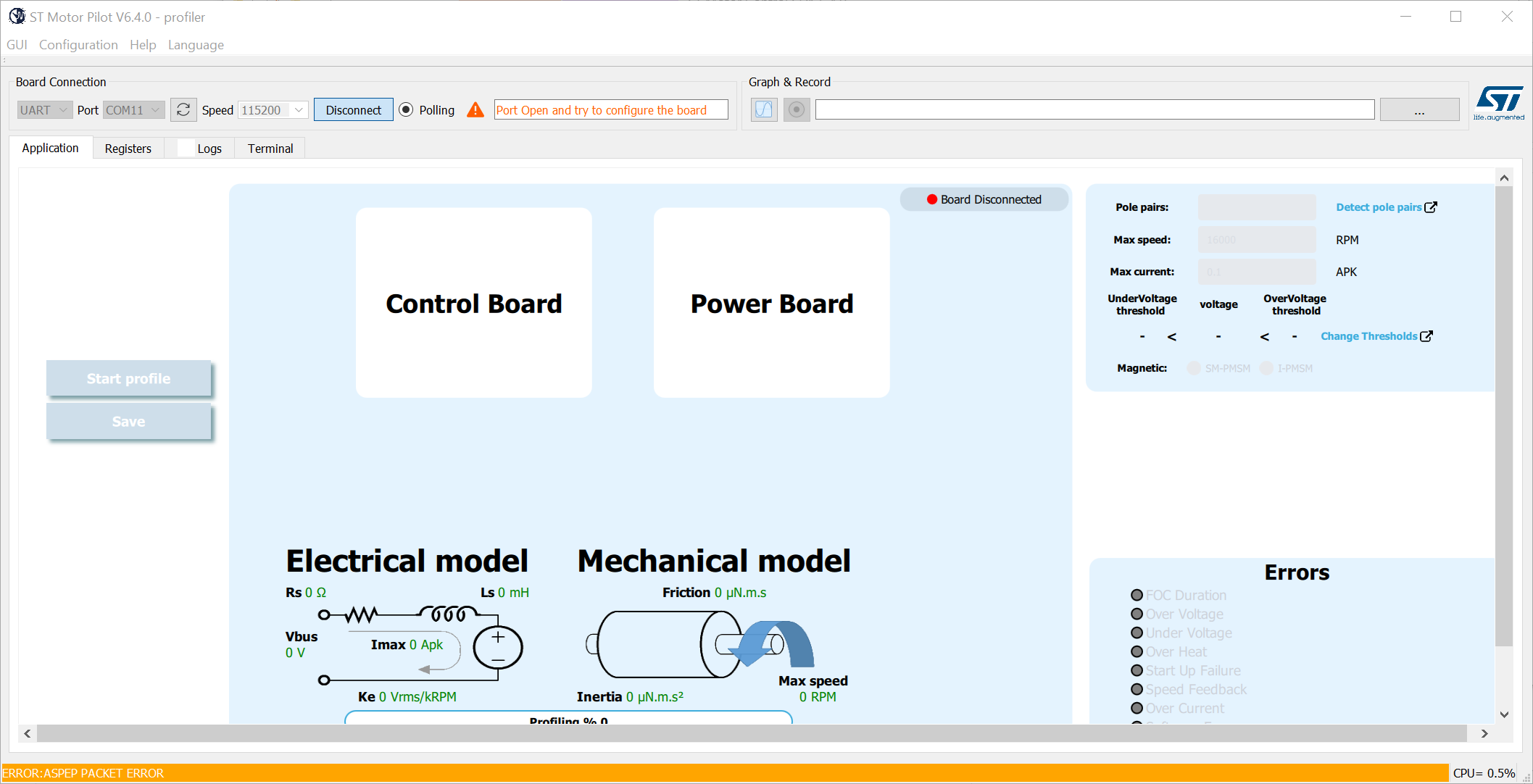Open the graph plot view icon

pyautogui.click(x=763, y=109)
